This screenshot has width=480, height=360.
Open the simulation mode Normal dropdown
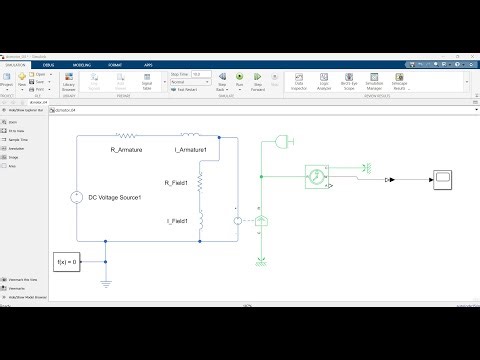click(x=190, y=82)
